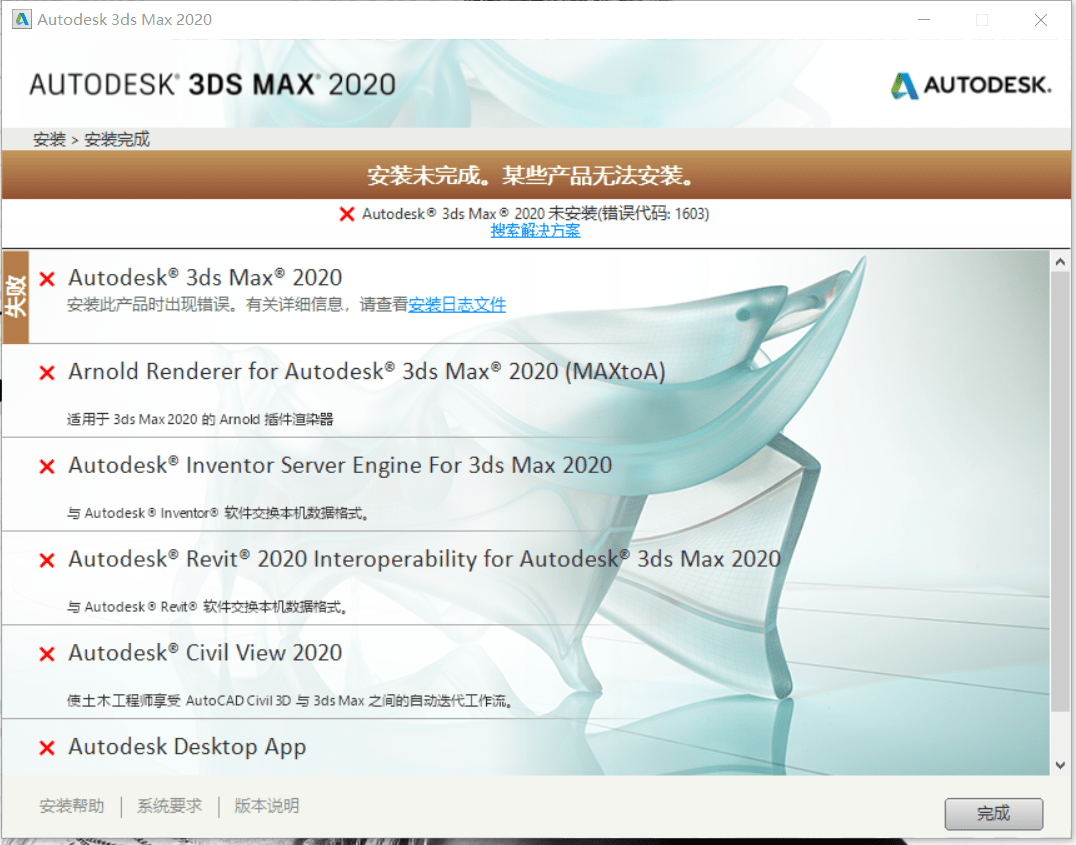Click the red X beside Autodesk 3ds Max 2020
Viewport: 1076px width, 845px height.
point(47,279)
